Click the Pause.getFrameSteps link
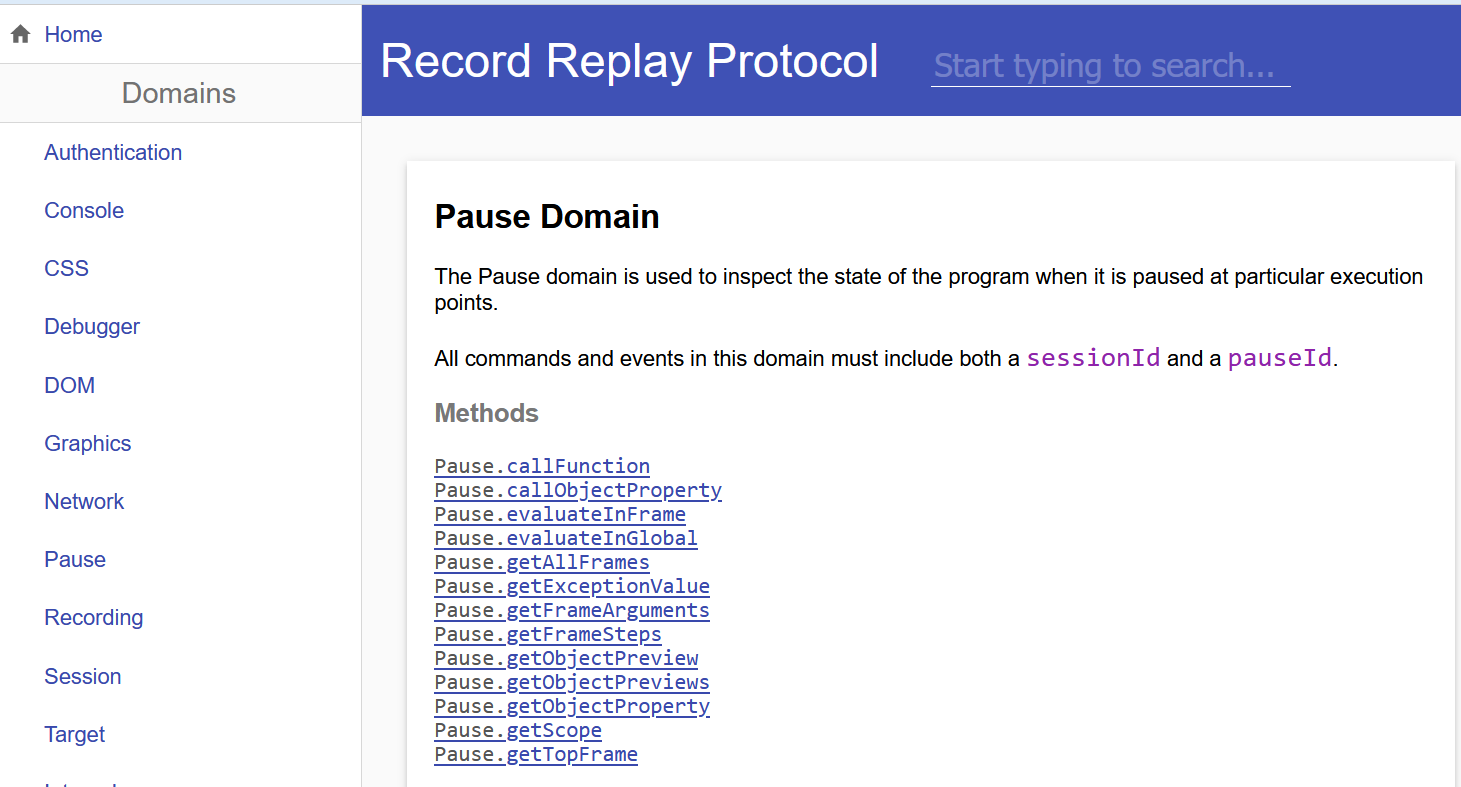 pos(548,635)
